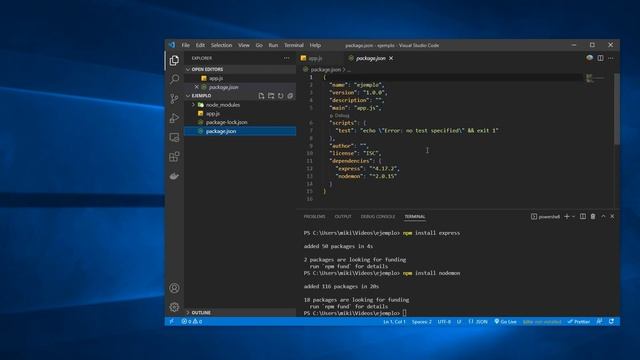Open the Docker whale icon
640x360 pixels.
[x=174, y=176]
